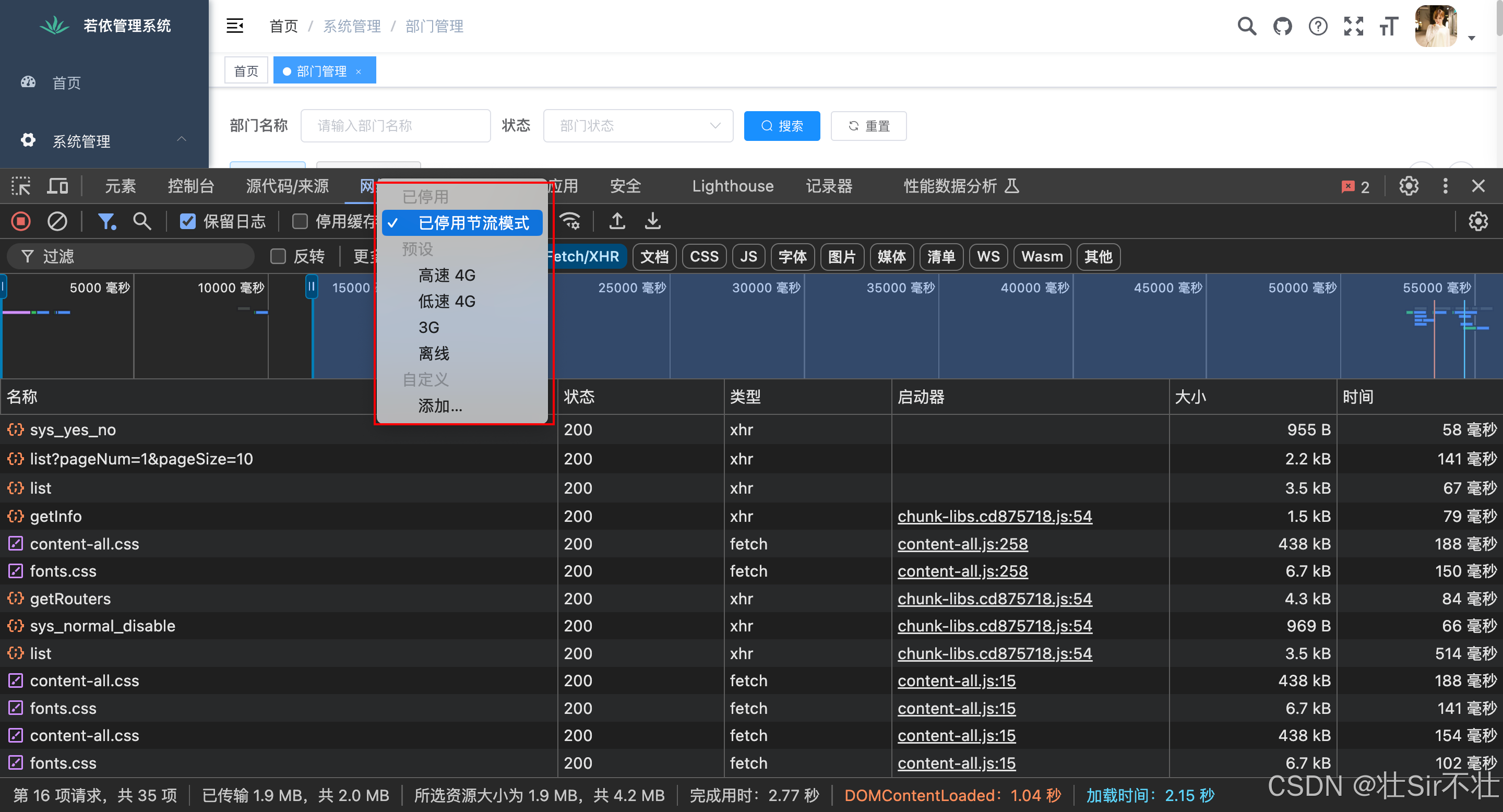The width and height of the screenshot is (1503, 812).
Task: Click the blue 搜索 button
Action: 781,126
